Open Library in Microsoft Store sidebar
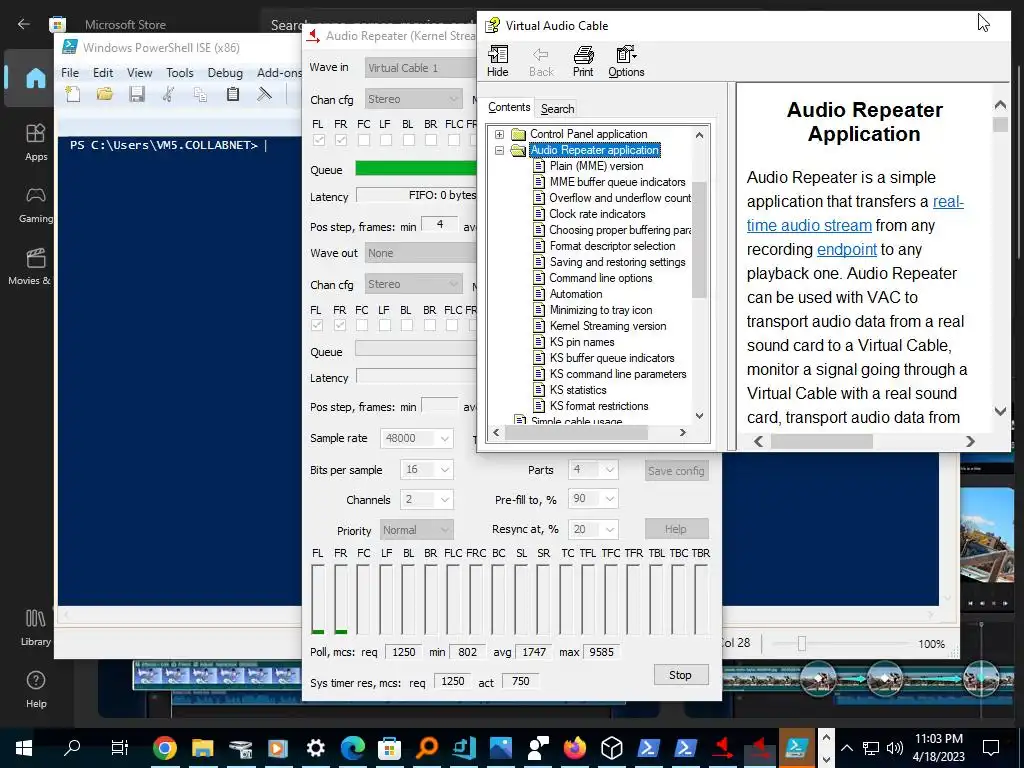This screenshot has height=768, width=1024. [x=36, y=628]
